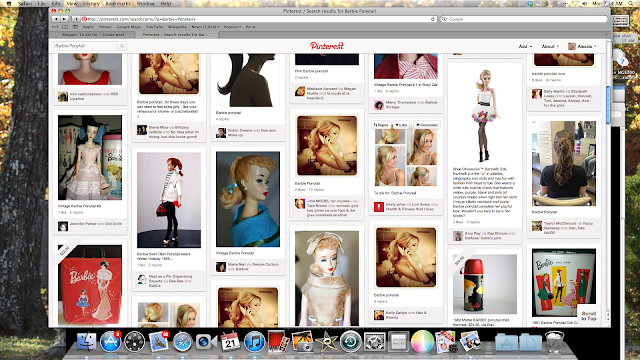
Task: Go back with Safari's back arrow
Action: [x=56, y=19]
